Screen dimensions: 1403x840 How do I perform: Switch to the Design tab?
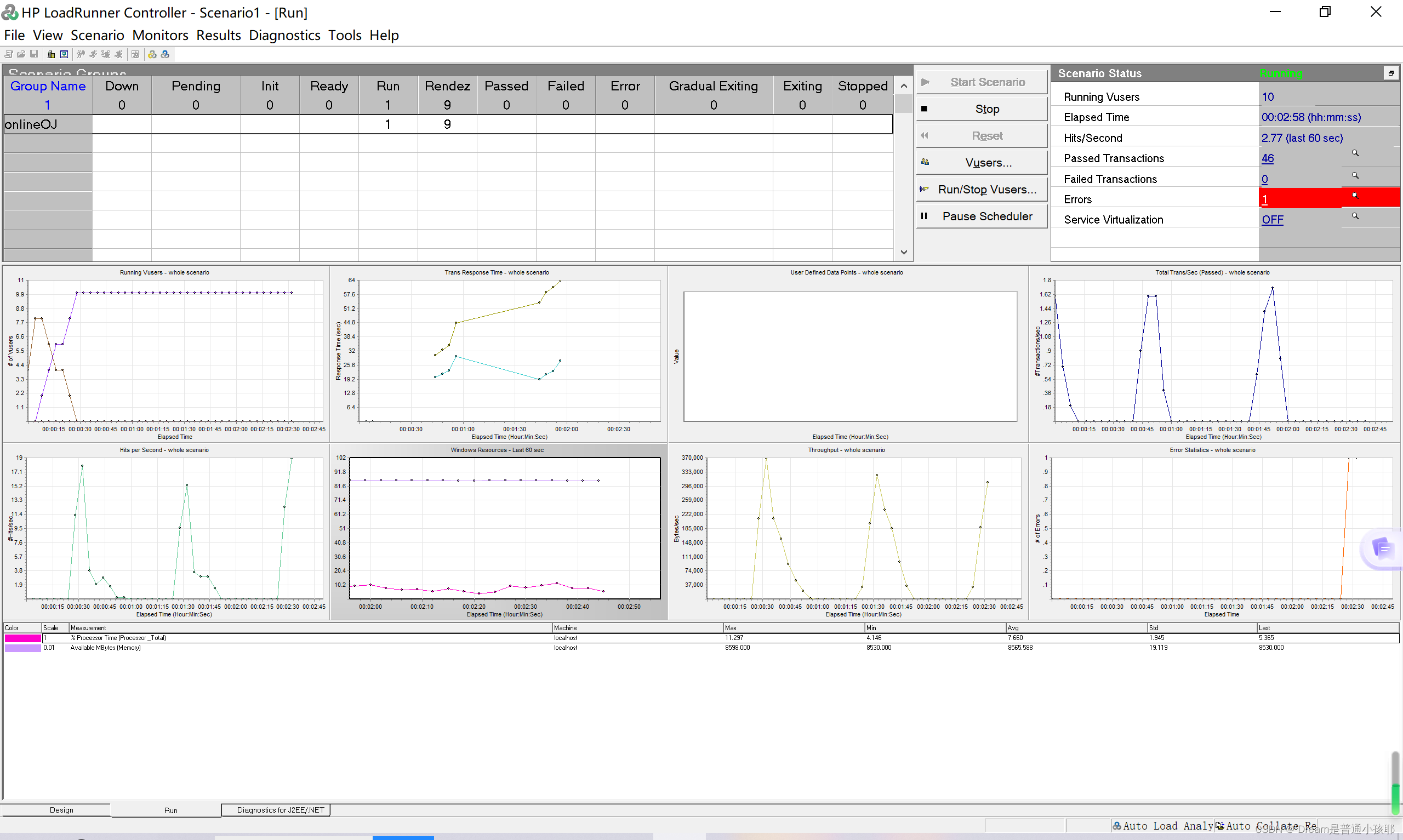click(61, 810)
